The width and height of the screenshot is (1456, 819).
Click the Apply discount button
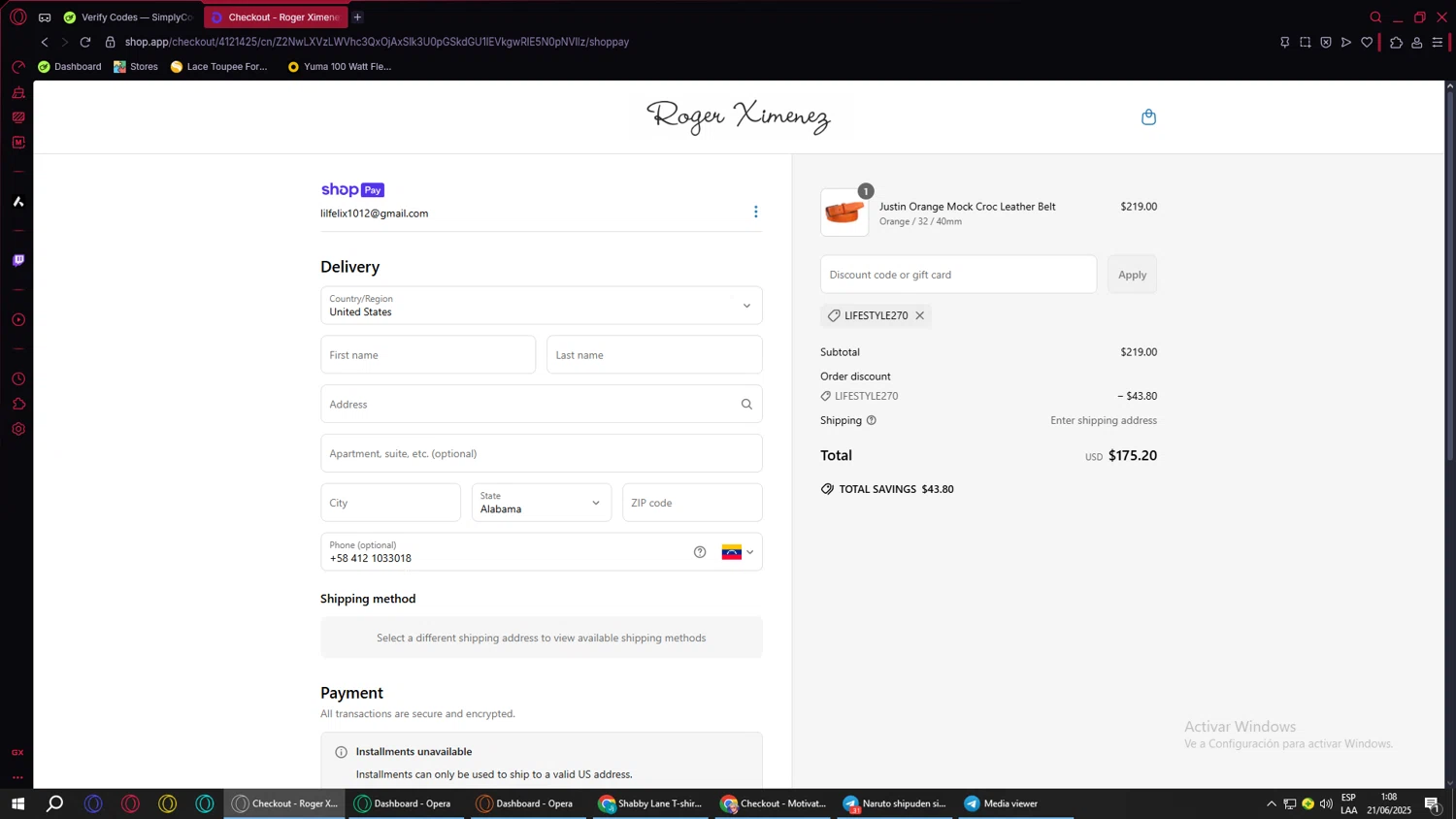coord(1132,274)
